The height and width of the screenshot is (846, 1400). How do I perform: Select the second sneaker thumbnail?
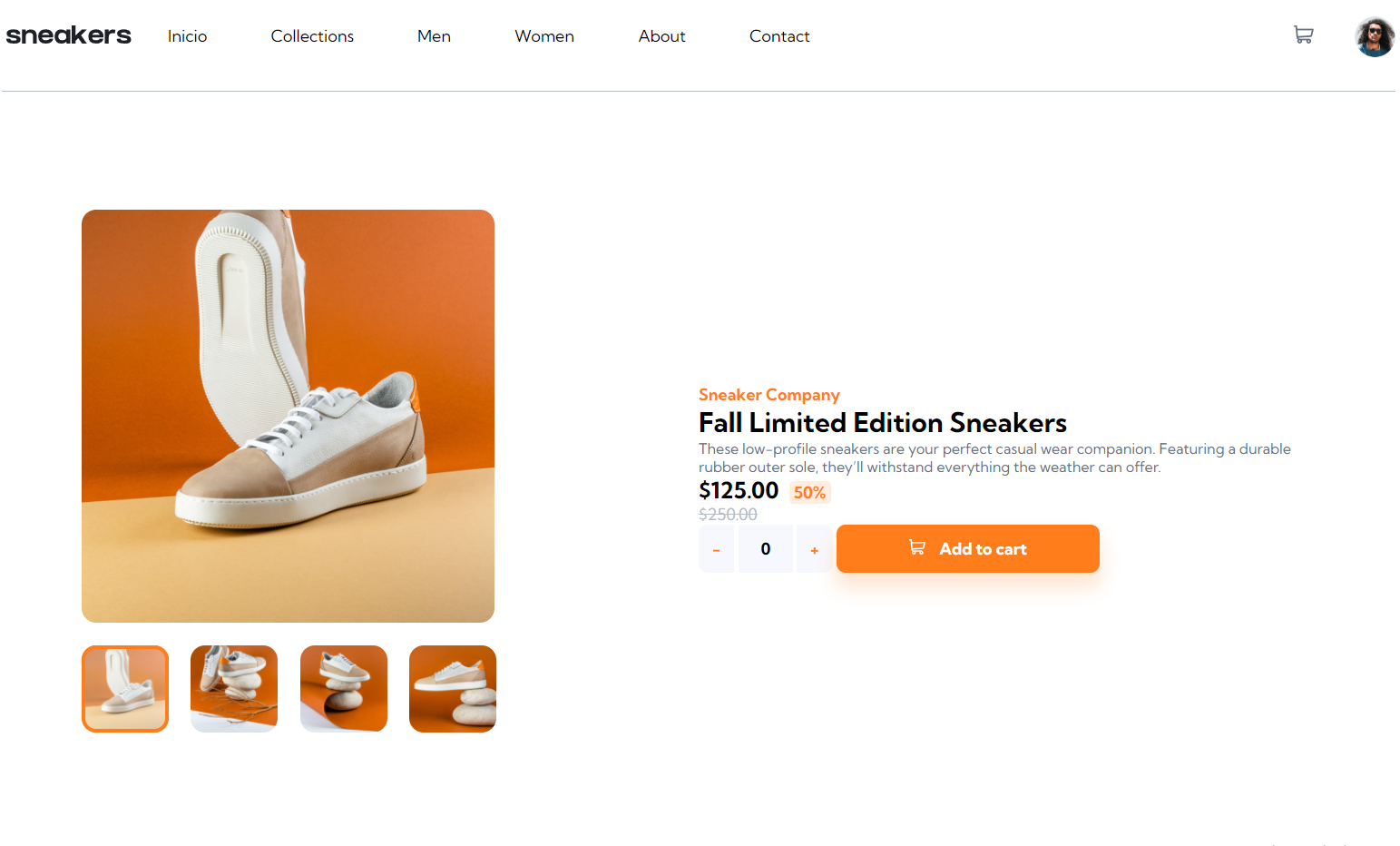(234, 688)
